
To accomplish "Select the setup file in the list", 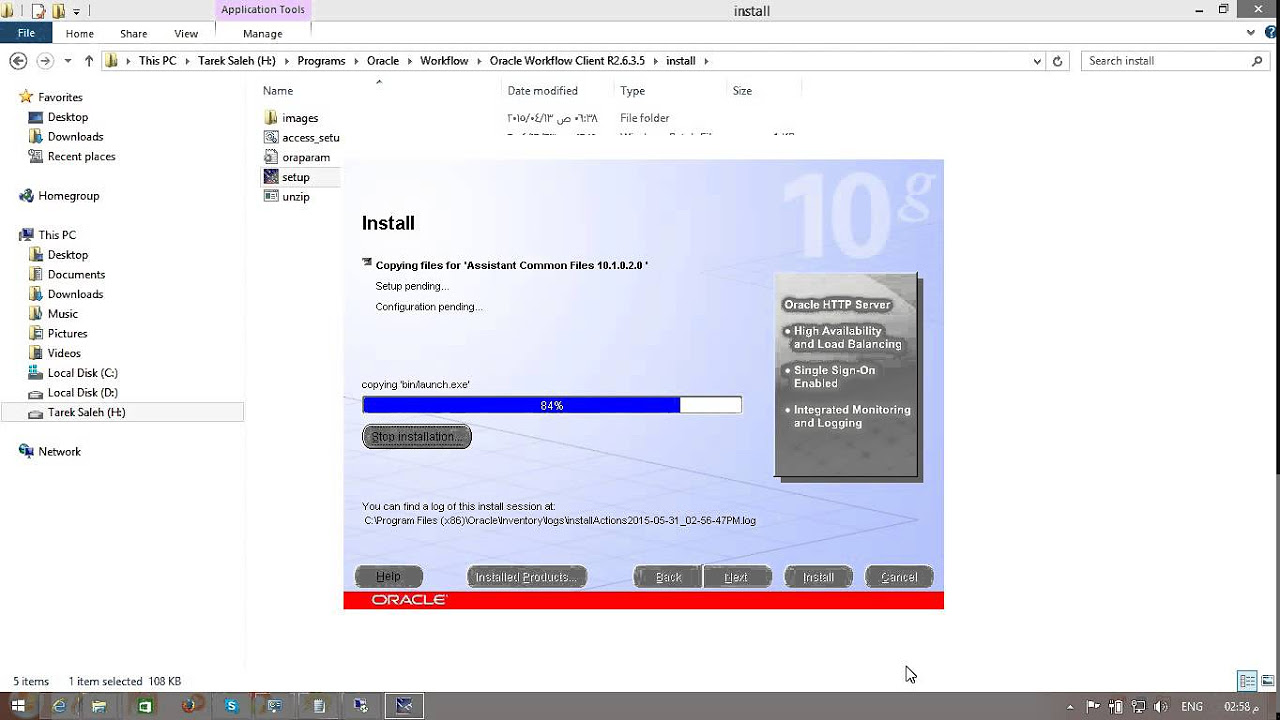I will click(296, 177).
